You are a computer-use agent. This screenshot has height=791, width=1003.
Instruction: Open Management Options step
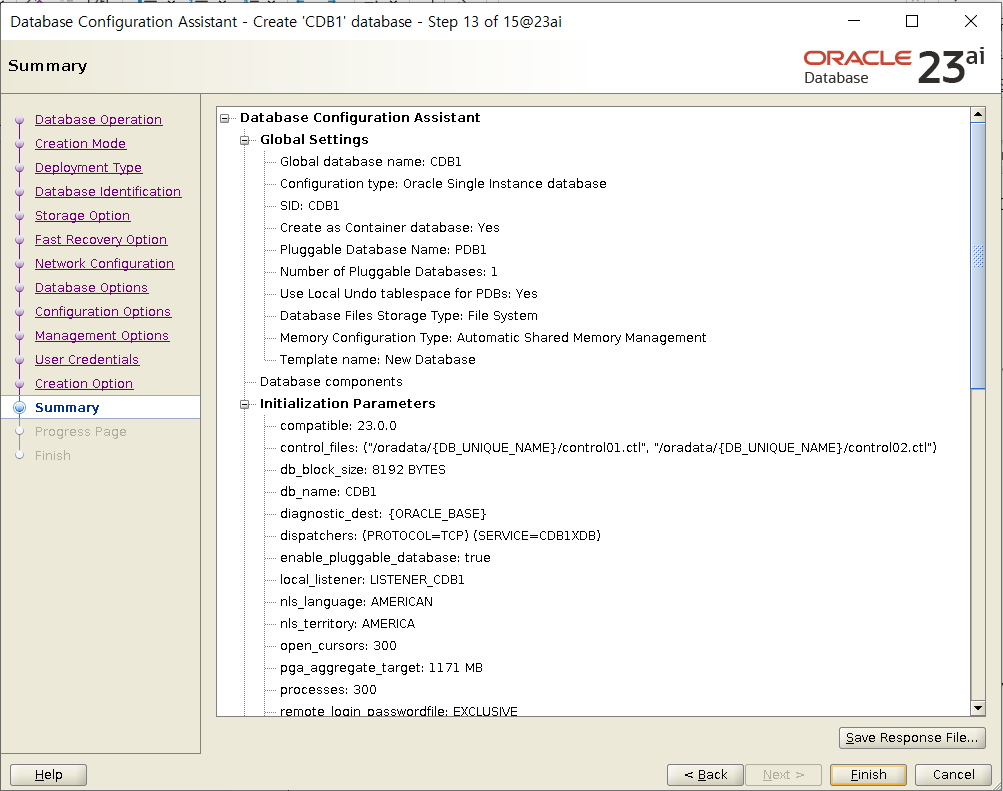point(102,336)
